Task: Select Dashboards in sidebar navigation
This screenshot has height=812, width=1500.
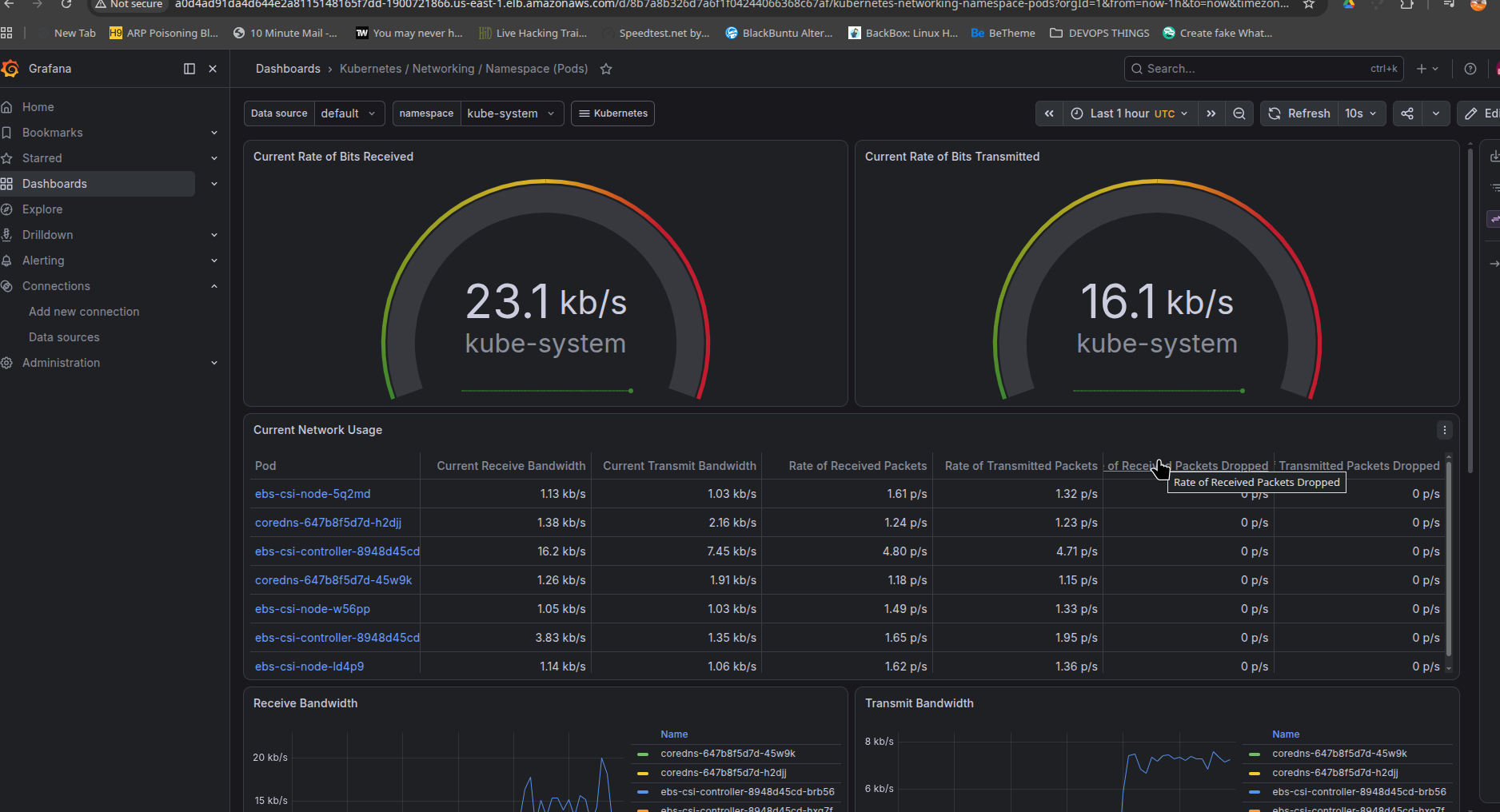Action: click(54, 184)
